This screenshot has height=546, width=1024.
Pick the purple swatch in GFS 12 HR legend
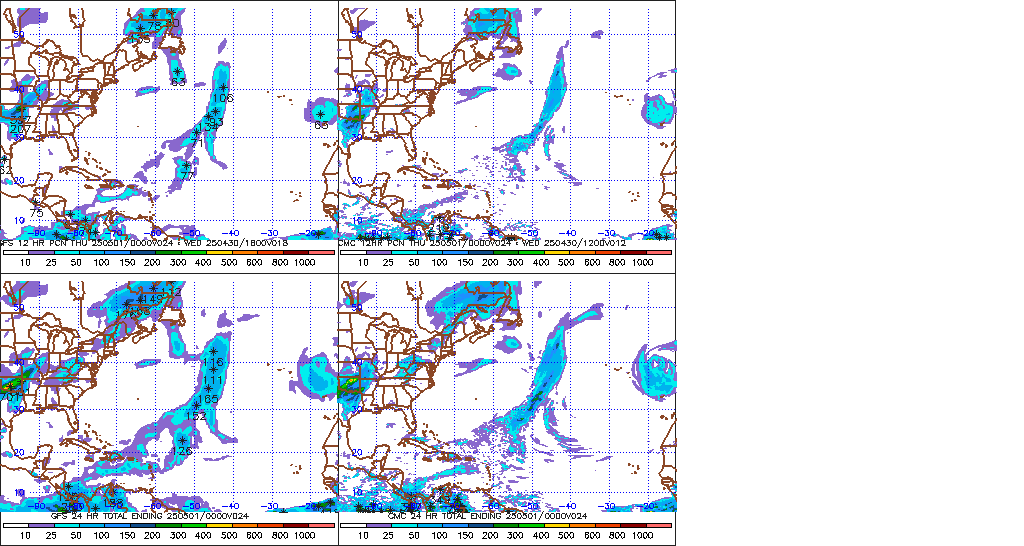coord(41,252)
